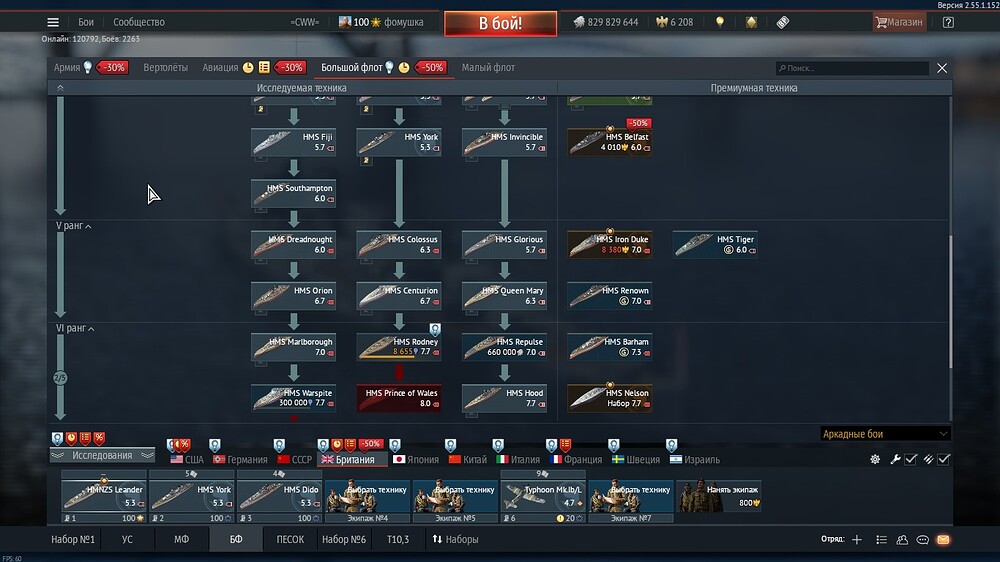Open the question mark help icon

948,22
